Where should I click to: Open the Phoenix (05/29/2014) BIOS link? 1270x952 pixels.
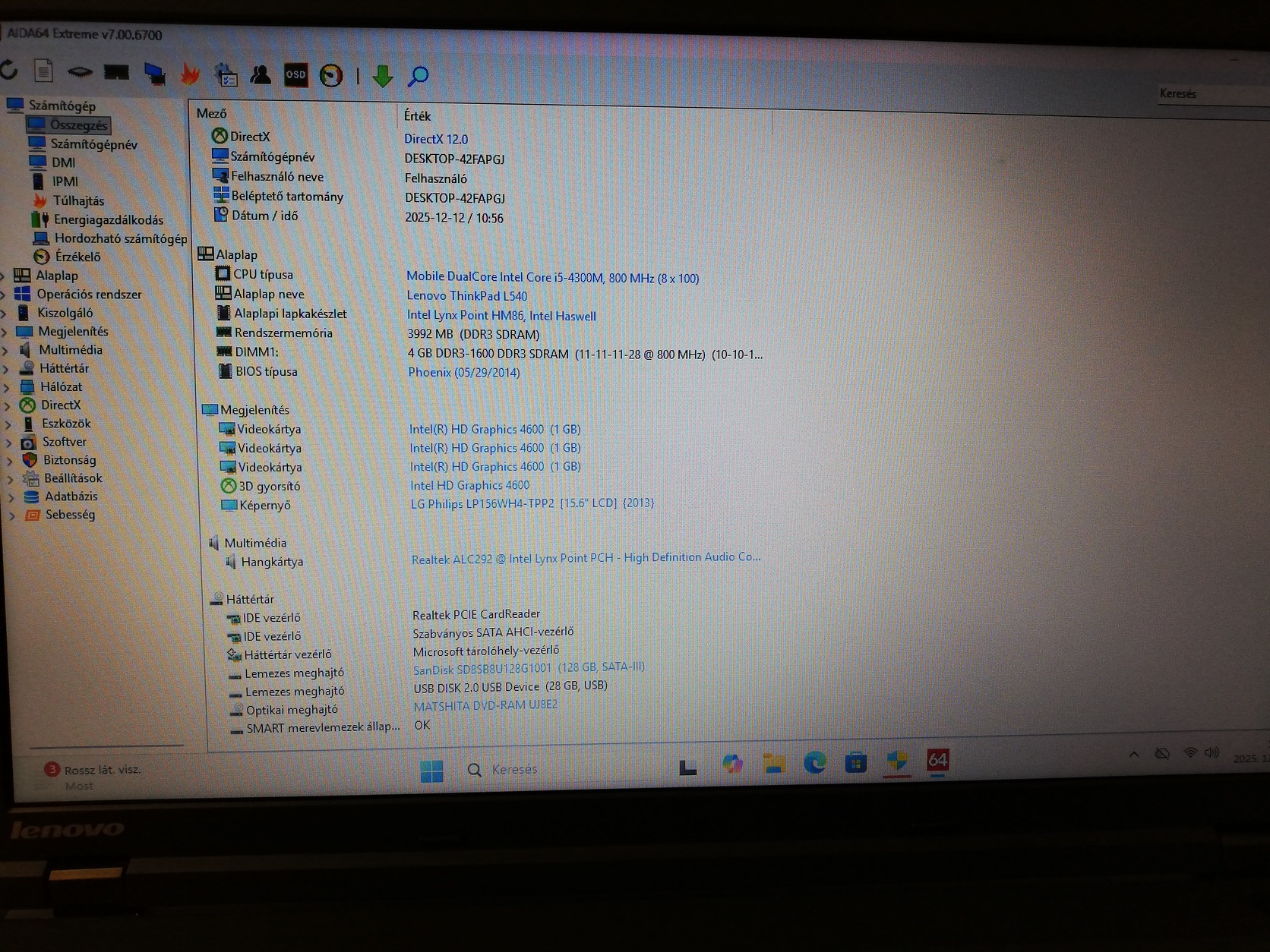464,372
